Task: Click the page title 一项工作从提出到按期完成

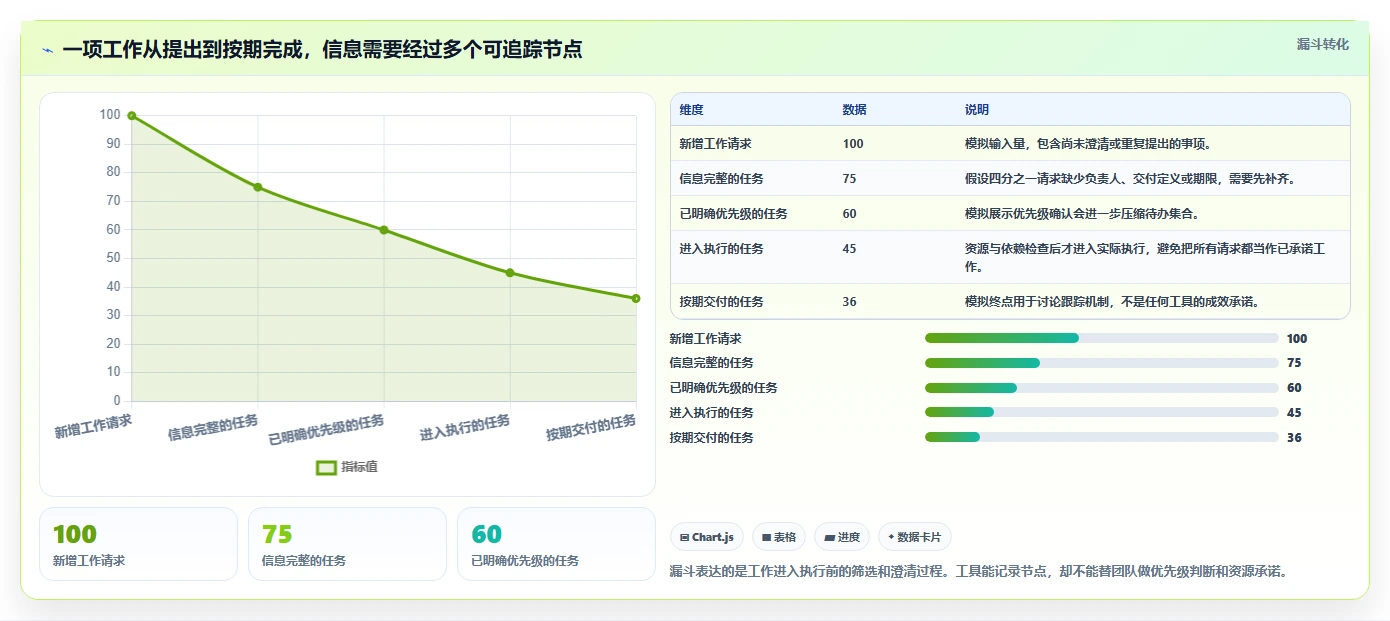Action: [x=322, y=49]
